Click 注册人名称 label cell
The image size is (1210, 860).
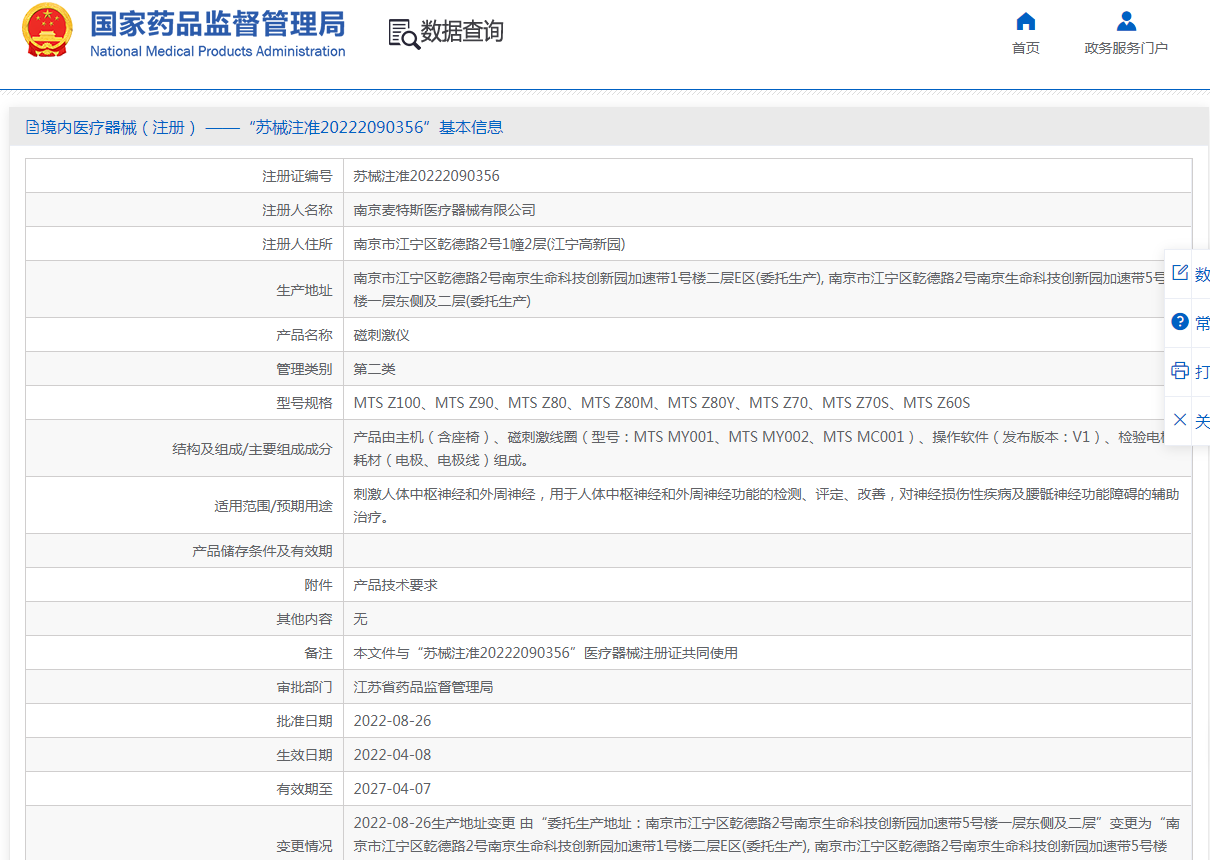pos(185,210)
